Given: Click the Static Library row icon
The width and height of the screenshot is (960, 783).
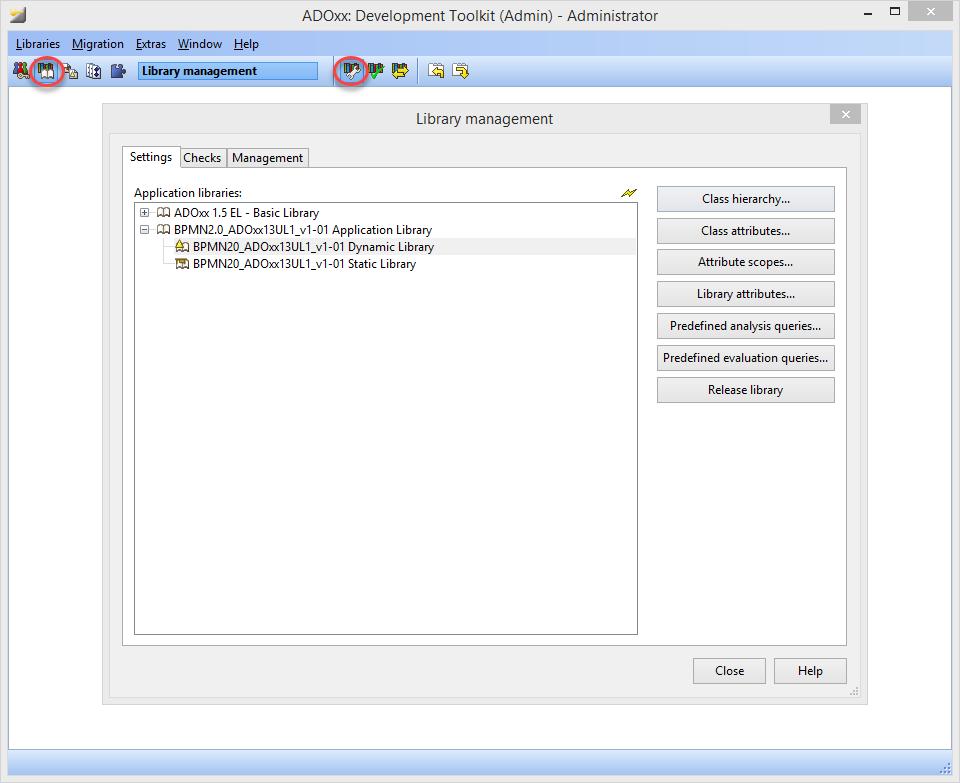Looking at the screenshot, I should 182,264.
